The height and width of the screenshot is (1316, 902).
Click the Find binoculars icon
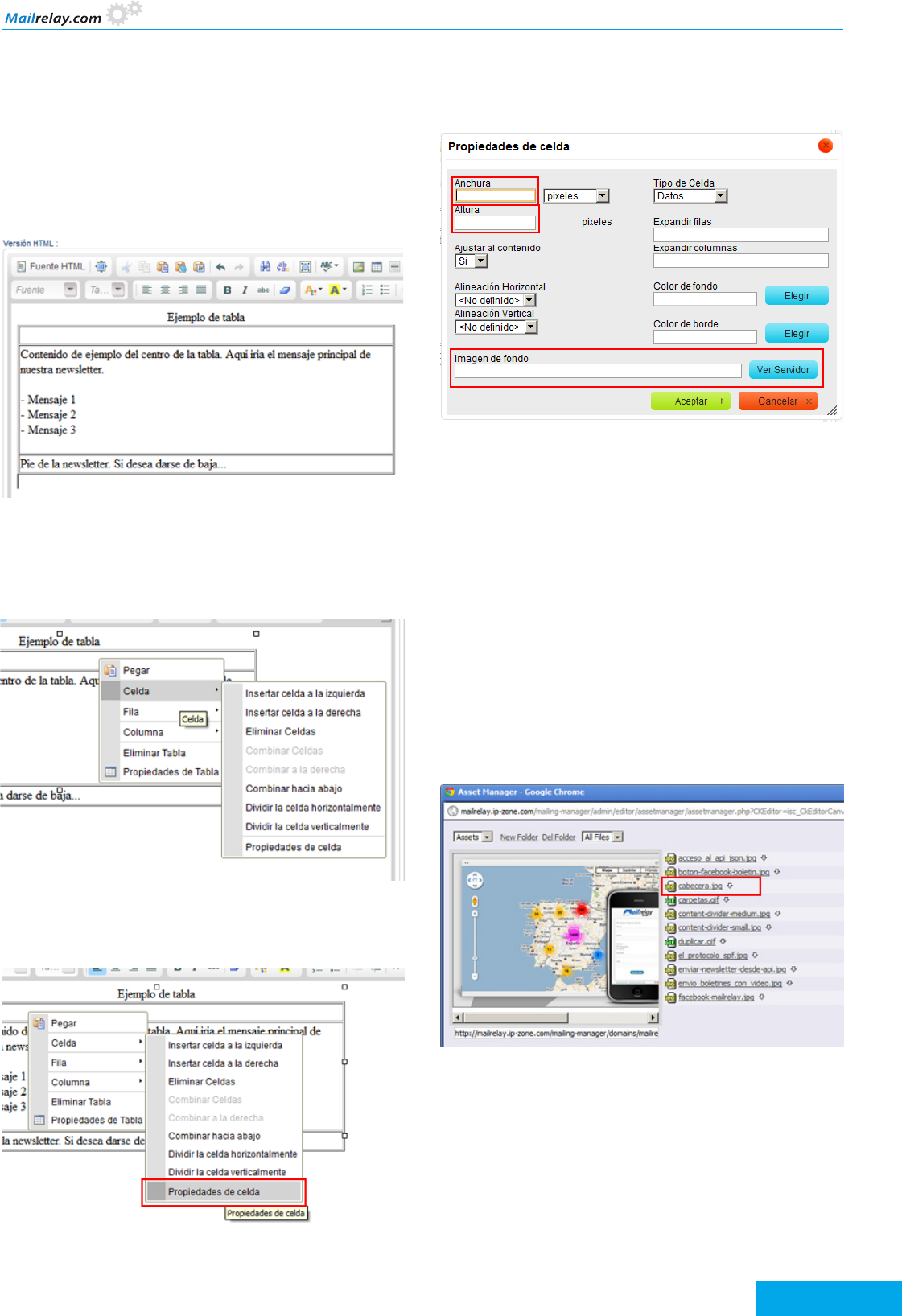(x=265, y=267)
